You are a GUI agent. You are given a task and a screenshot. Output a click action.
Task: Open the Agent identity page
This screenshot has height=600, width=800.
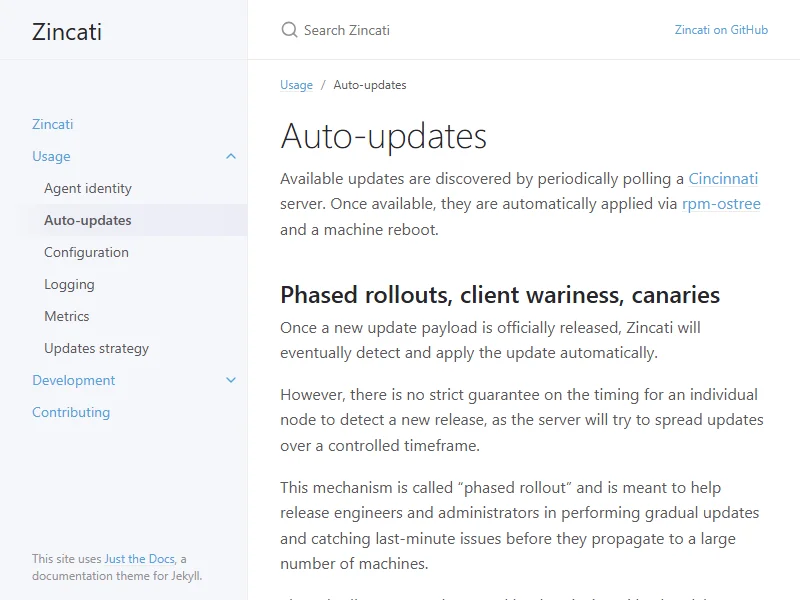point(88,188)
